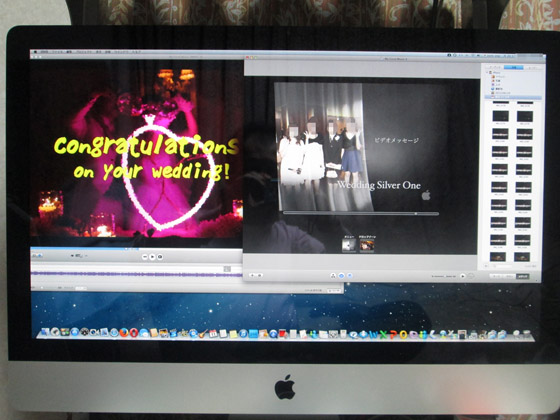Click the DVD menu scrubber bar
The image size is (560, 420).
(x=361, y=214)
